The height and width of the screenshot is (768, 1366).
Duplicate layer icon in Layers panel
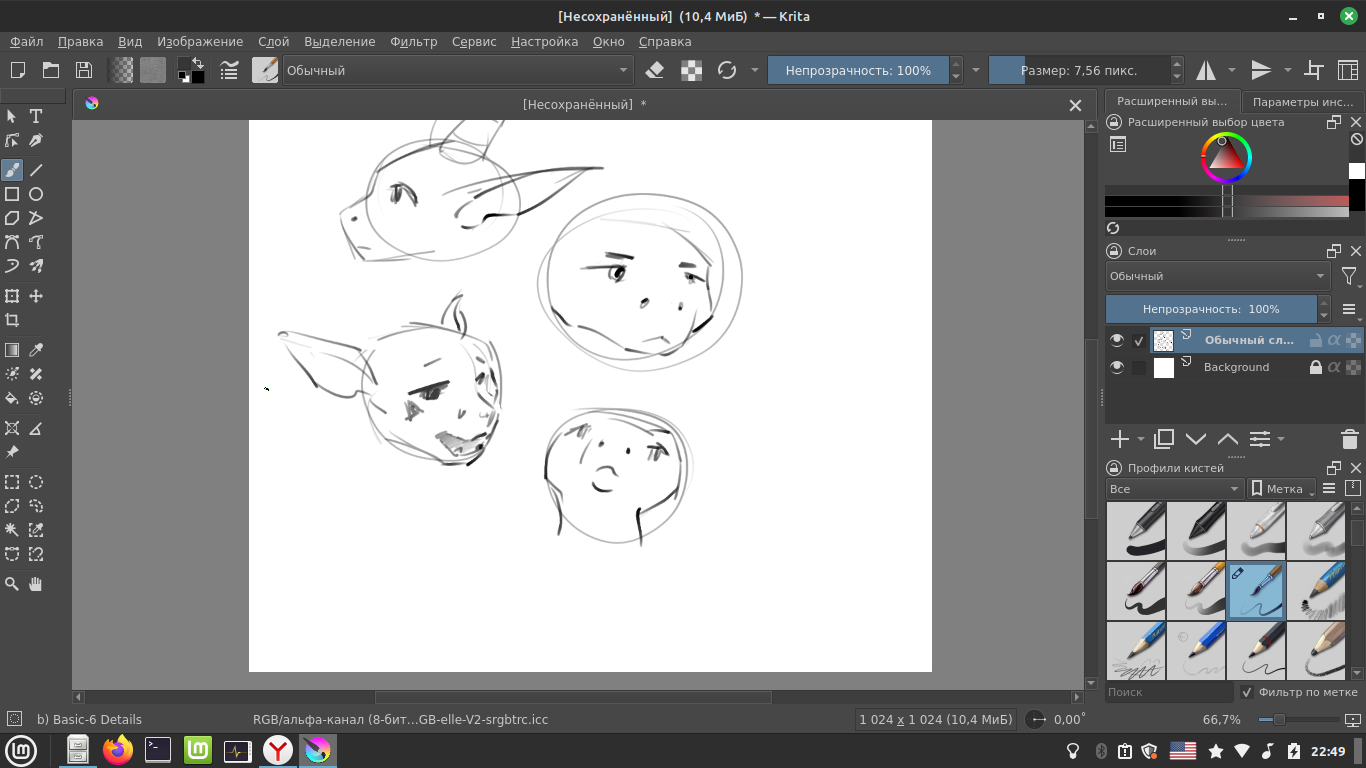coord(1164,439)
